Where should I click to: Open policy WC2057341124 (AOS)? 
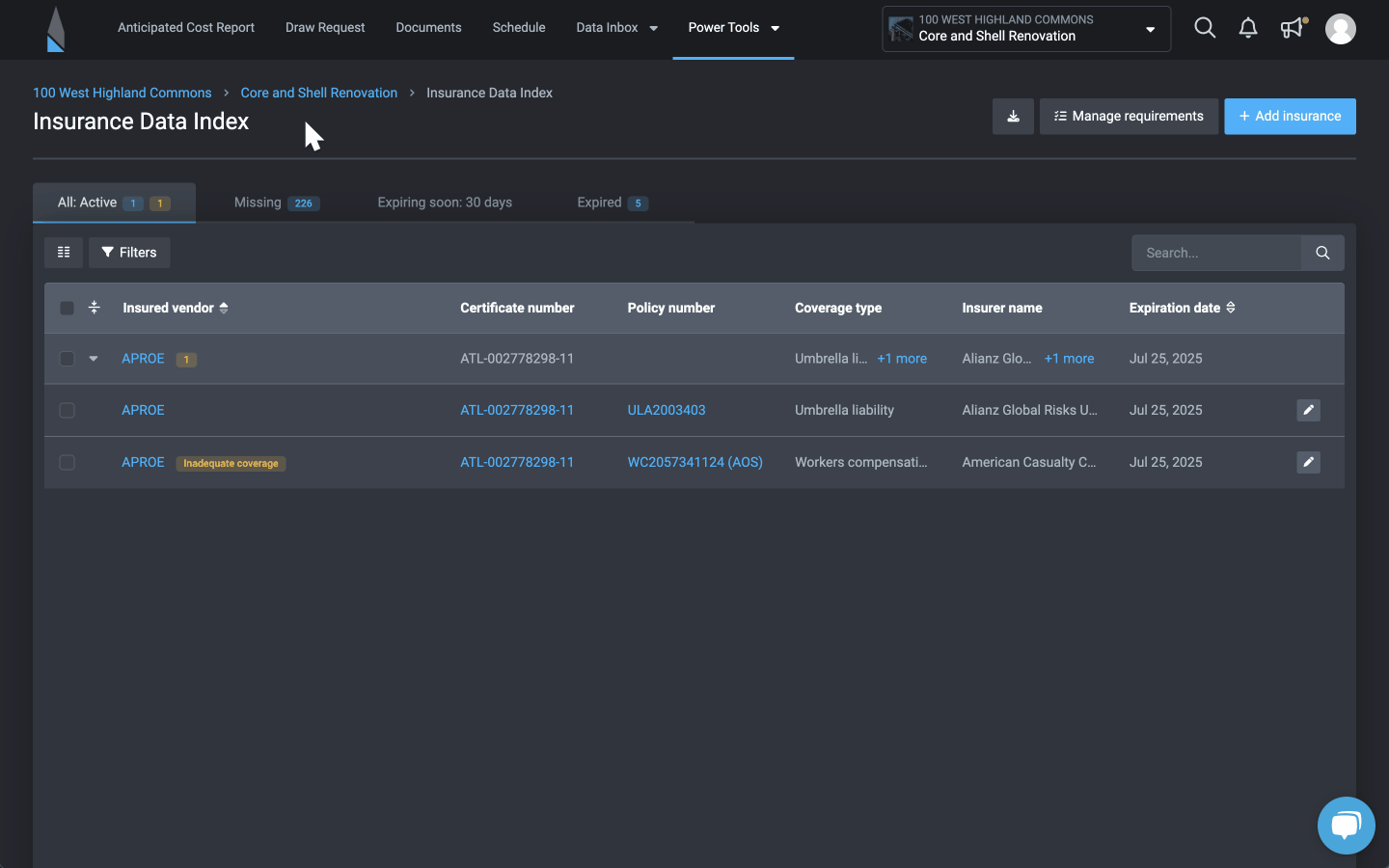[695, 462]
